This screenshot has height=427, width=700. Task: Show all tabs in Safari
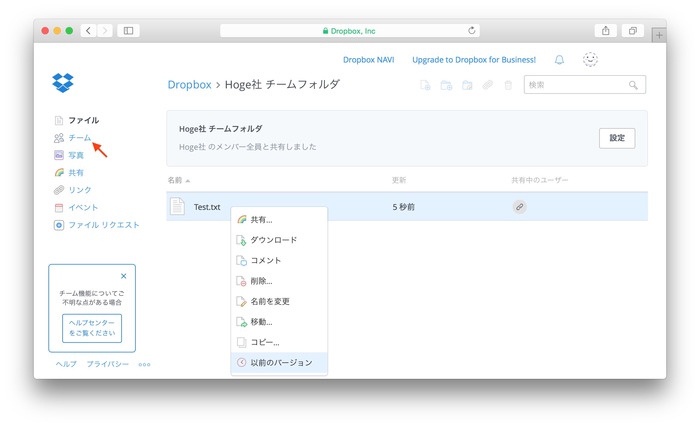[x=633, y=30]
